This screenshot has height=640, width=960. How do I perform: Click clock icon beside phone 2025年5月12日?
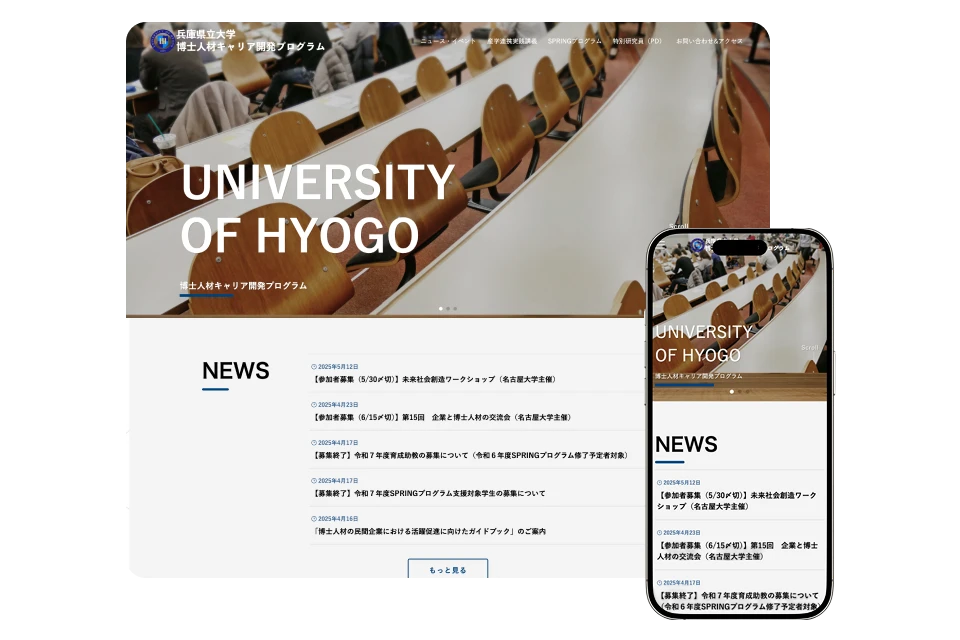[659, 483]
